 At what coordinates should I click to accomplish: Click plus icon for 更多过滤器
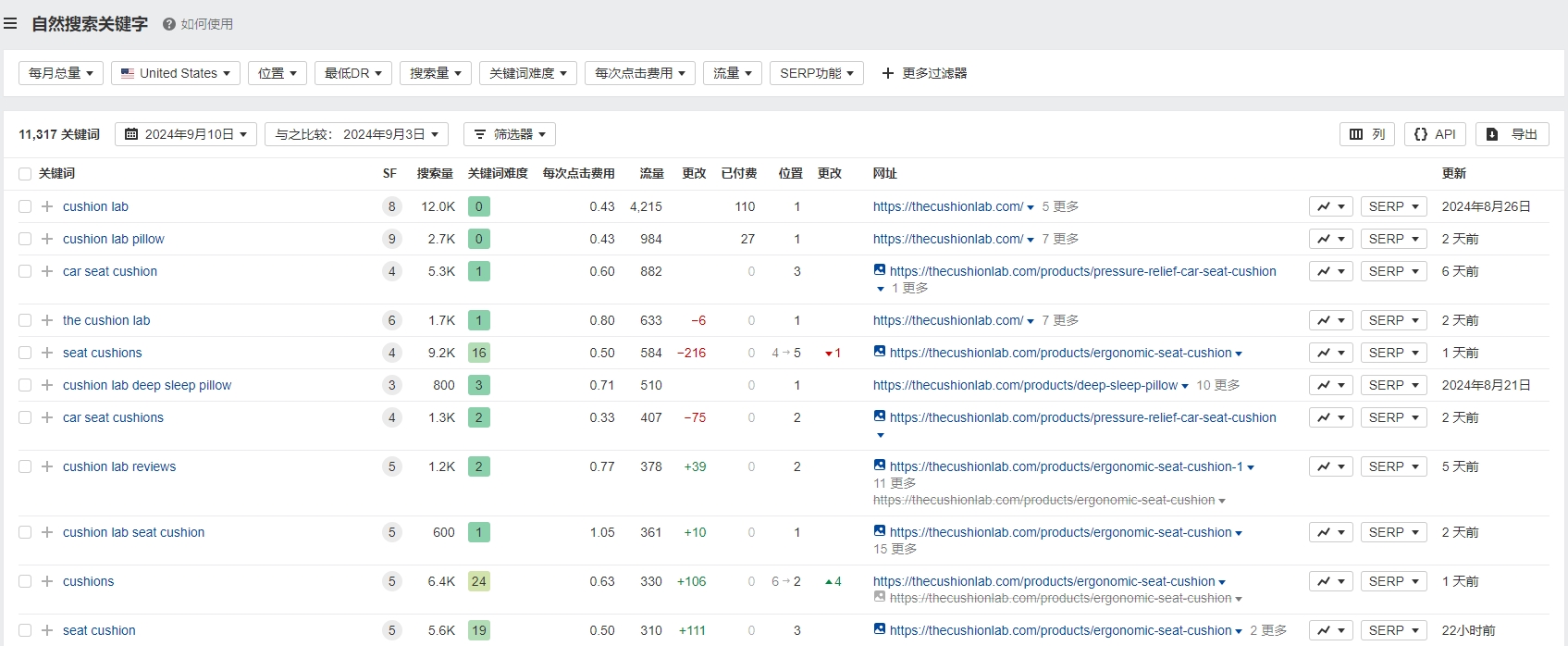(x=888, y=73)
